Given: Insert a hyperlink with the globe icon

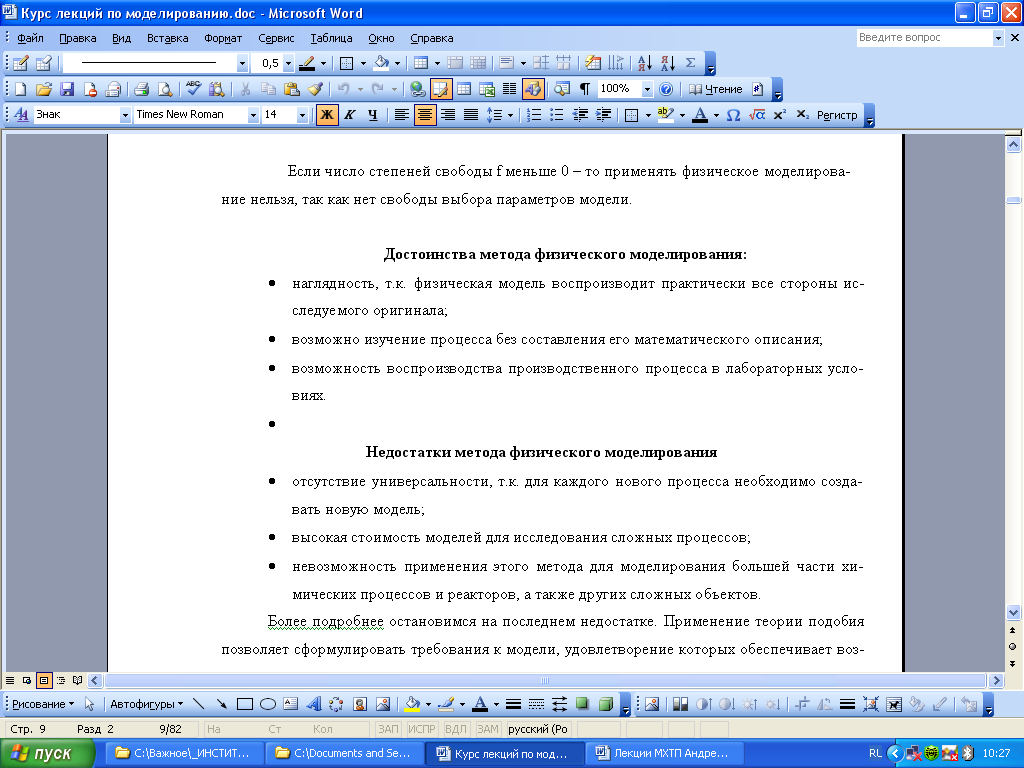Looking at the screenshot, I should pyautogui.click(x=417, y=89).
